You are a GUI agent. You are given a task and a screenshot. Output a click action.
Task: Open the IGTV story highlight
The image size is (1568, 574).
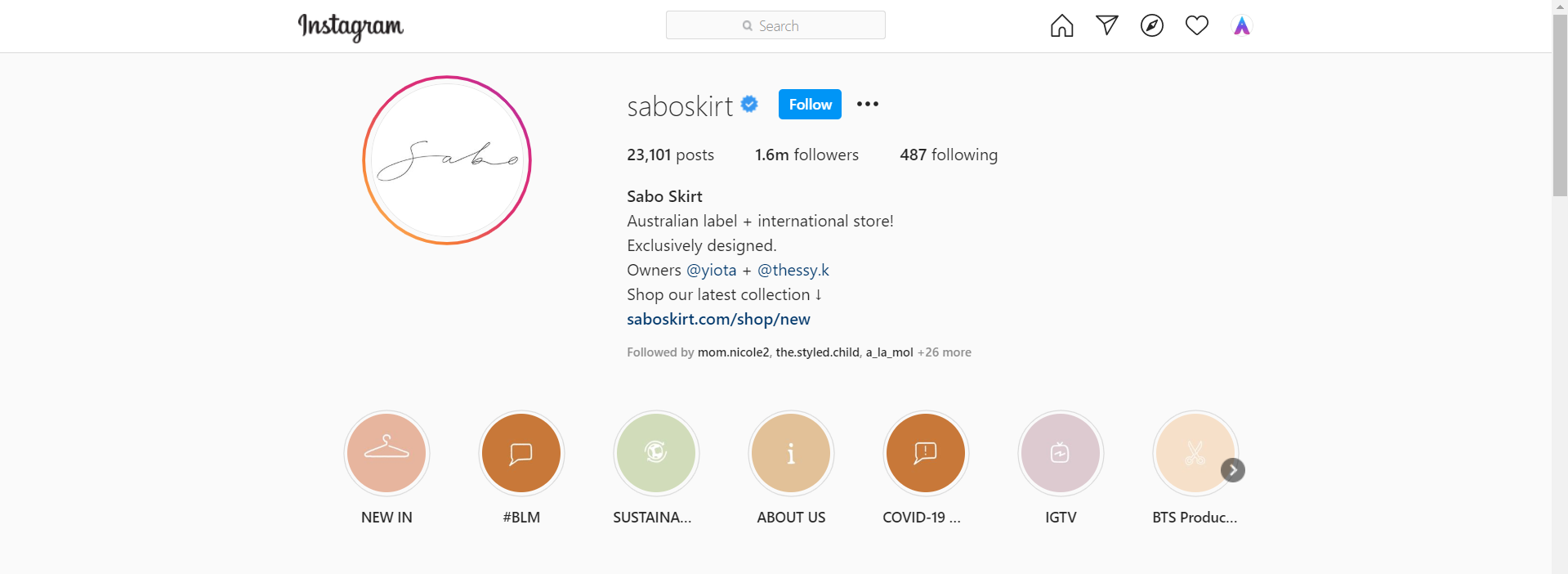click(1061, 453)
